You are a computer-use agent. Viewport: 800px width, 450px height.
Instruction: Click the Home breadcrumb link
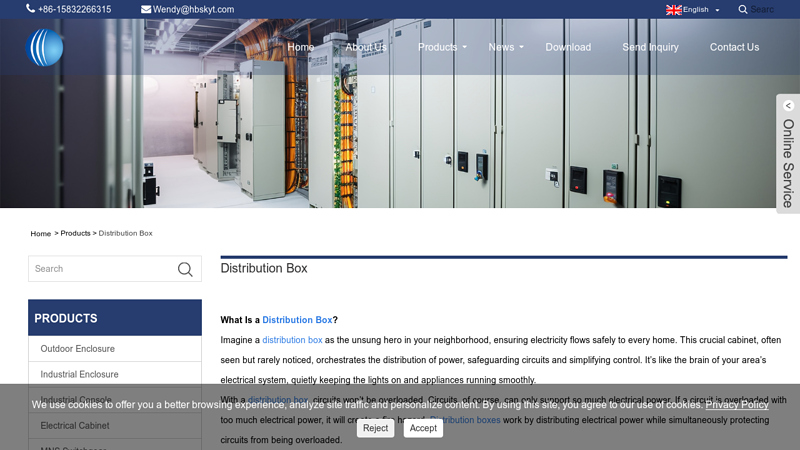(40, 234)
